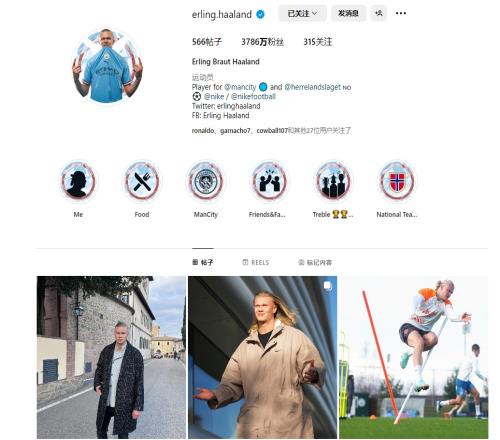
Task: Open the training jump photo post
Action: click(x=414, y=357)
